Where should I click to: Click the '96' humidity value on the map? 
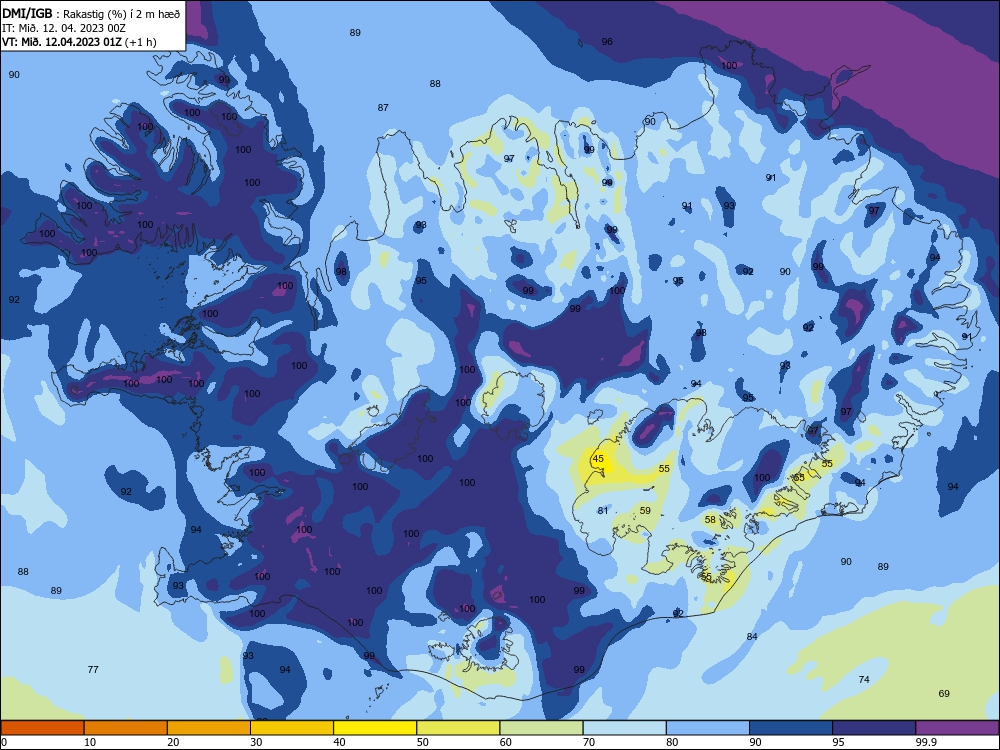[607, 41]
